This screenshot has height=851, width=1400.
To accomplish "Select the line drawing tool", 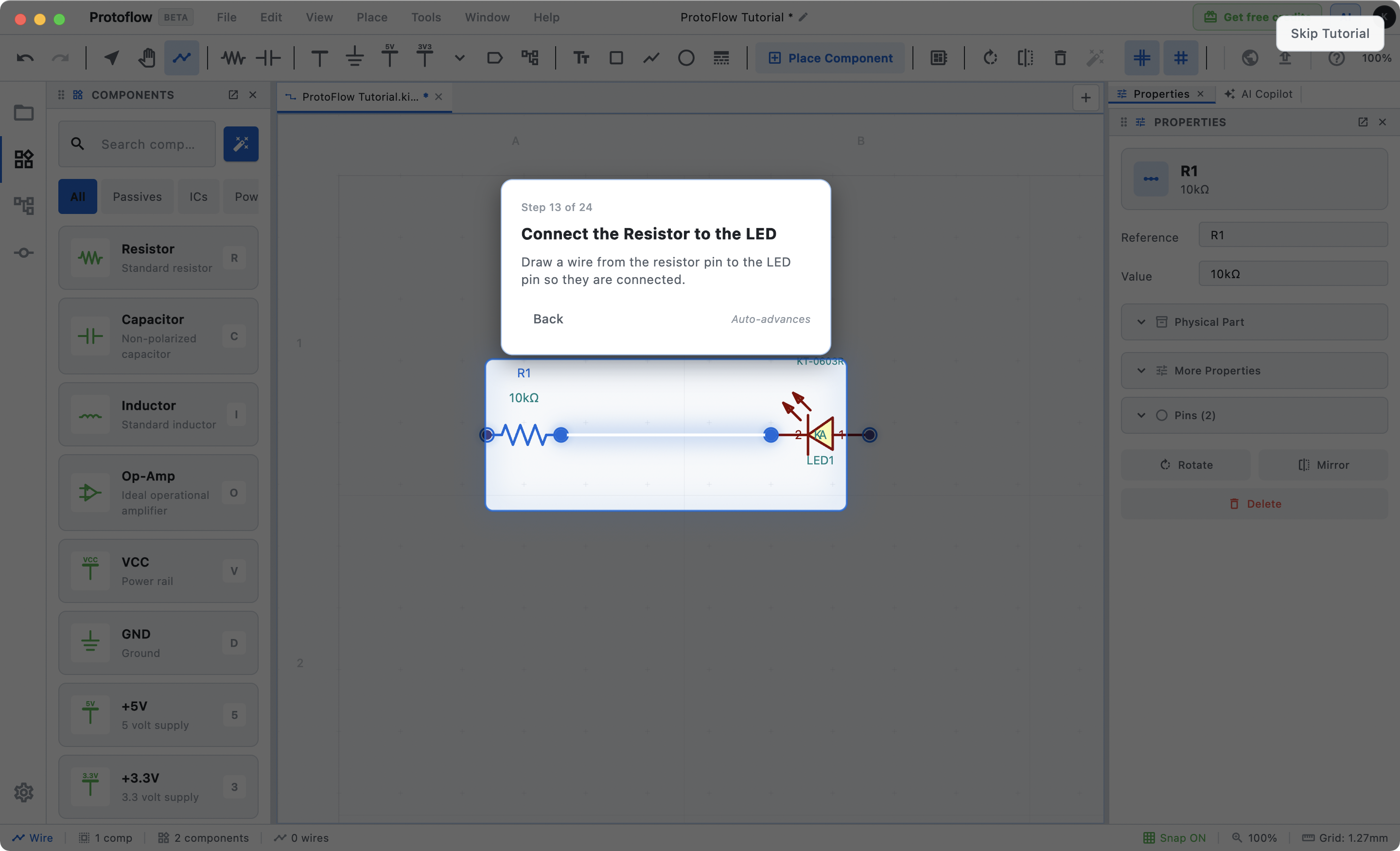I will [651, 58].
